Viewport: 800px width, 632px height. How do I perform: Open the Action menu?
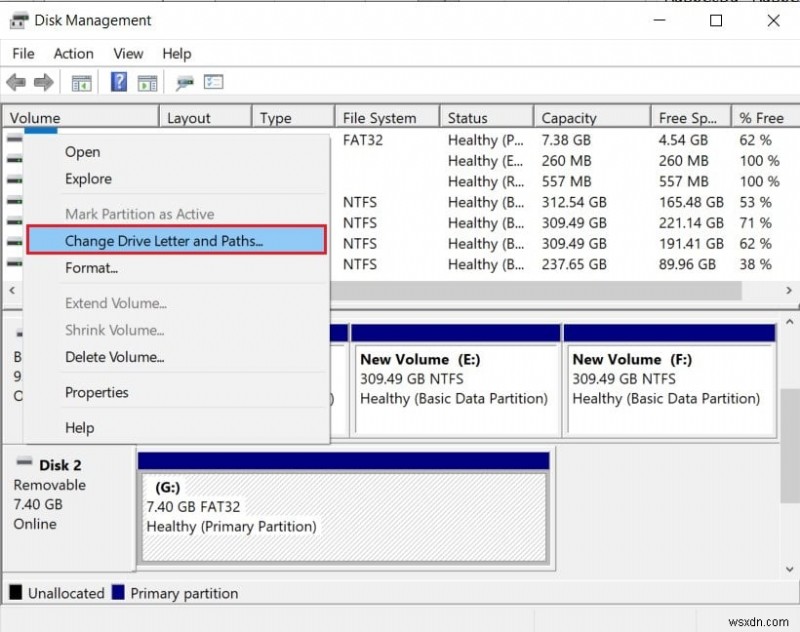click(x=73, y=54)
